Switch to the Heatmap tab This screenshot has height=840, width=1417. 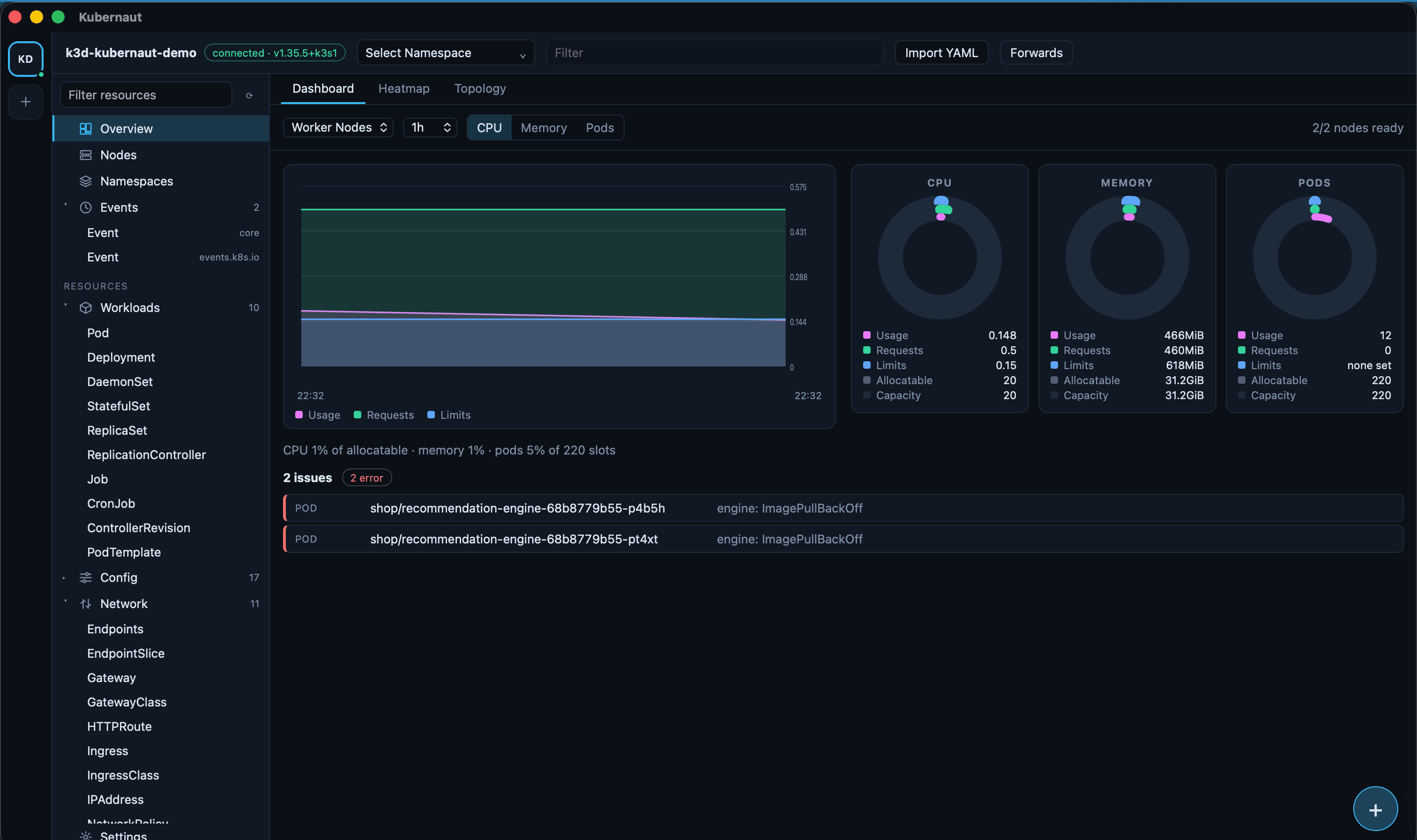pos(403,88)
